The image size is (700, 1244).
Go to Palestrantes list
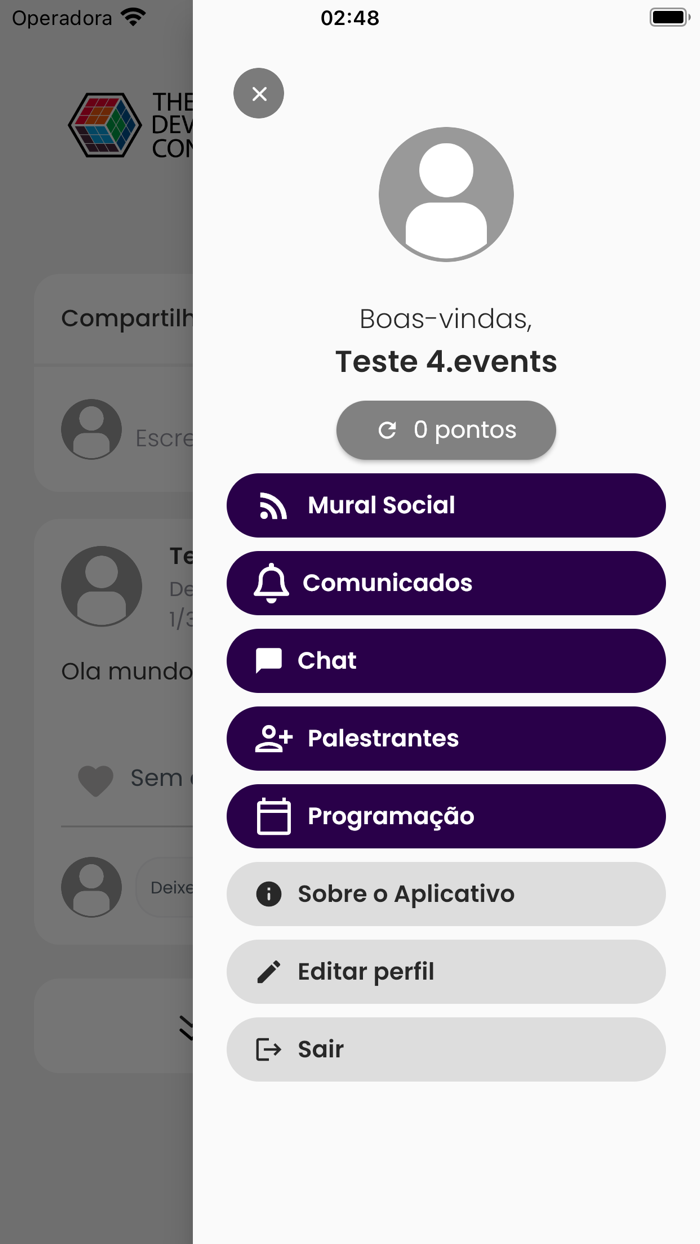(x=445, y=739)
